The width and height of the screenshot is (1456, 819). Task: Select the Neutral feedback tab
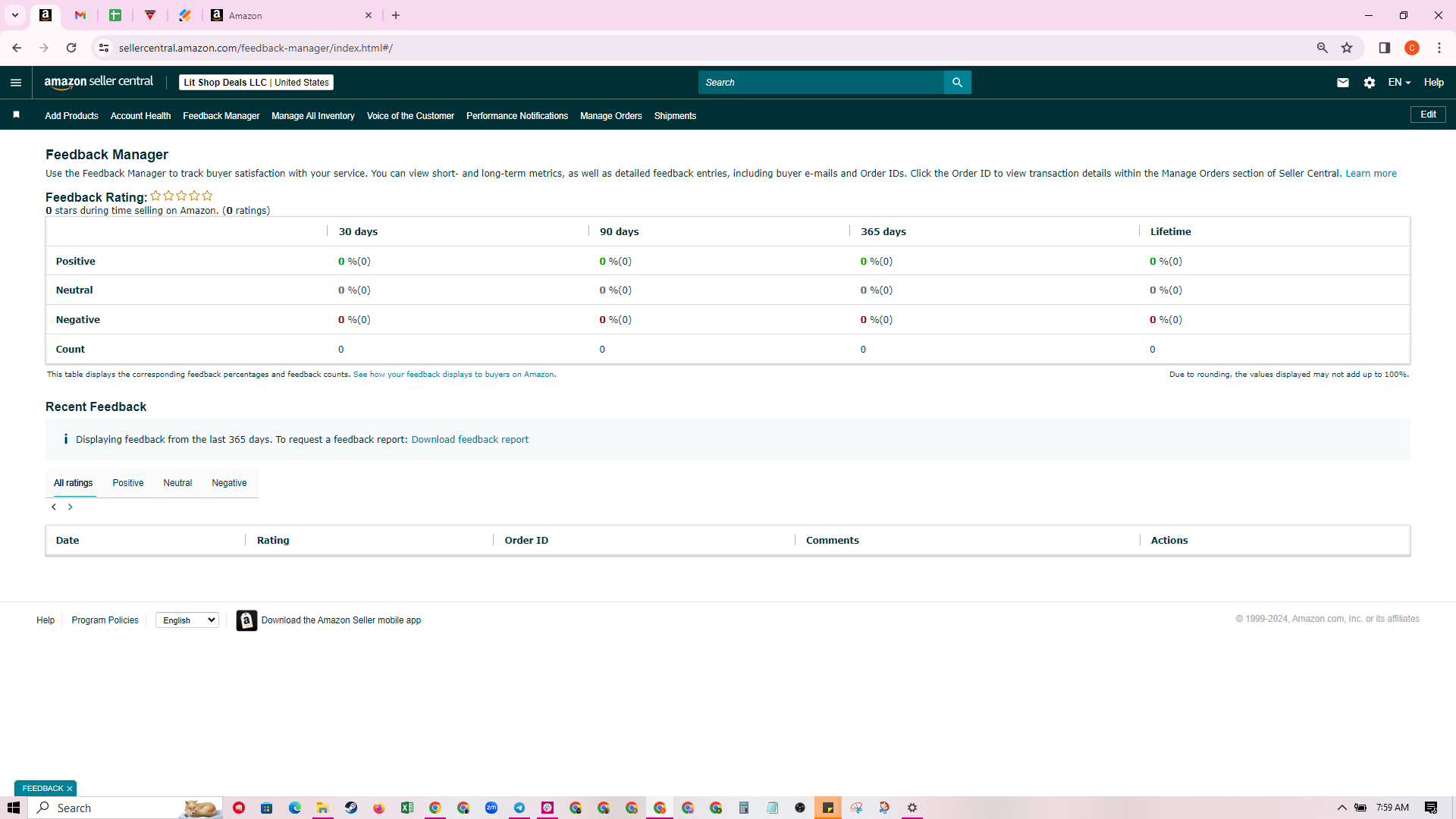(x=177, y=483)
